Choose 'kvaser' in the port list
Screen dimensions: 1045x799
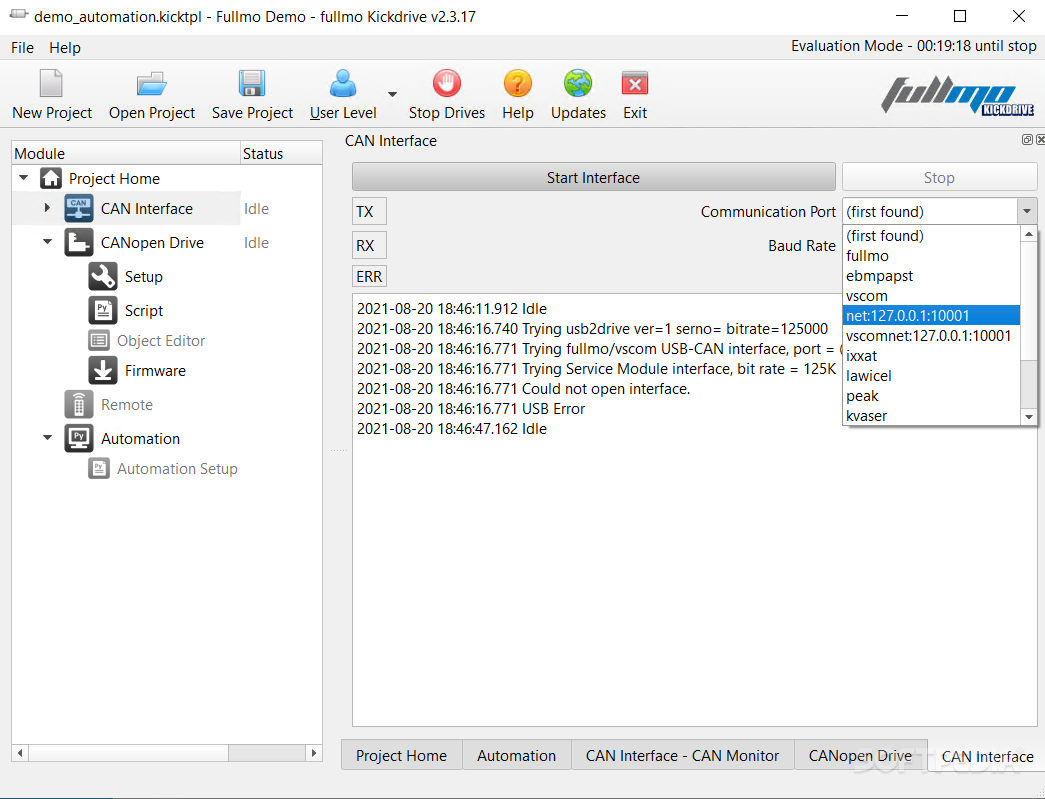pyautogui.click(x=931, y=416)
